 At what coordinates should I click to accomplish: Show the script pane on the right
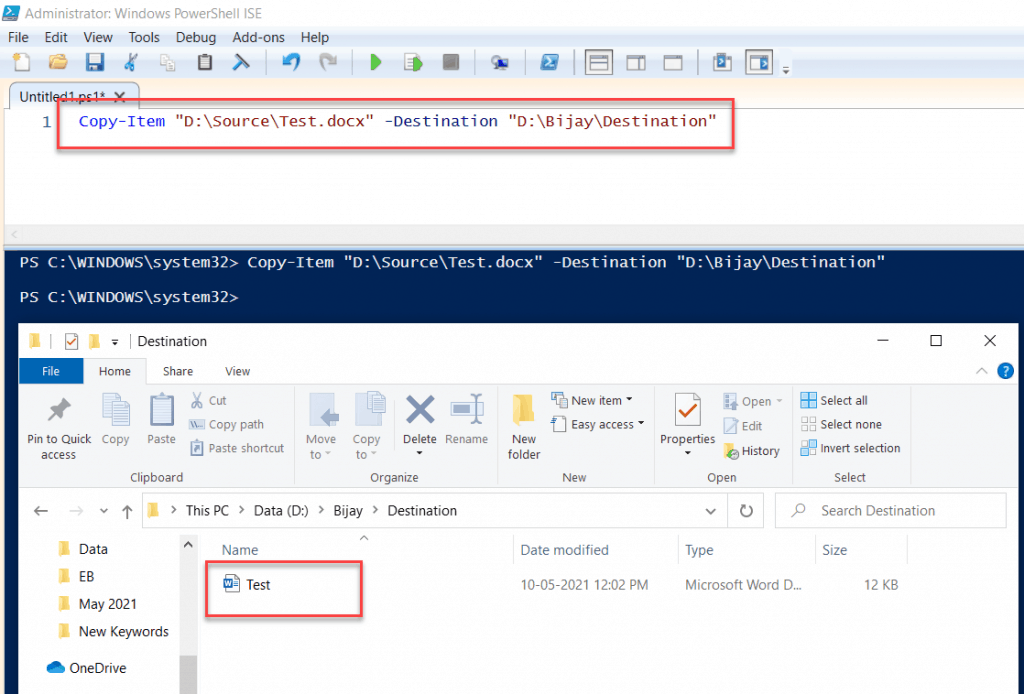click(x=635, y=63)
